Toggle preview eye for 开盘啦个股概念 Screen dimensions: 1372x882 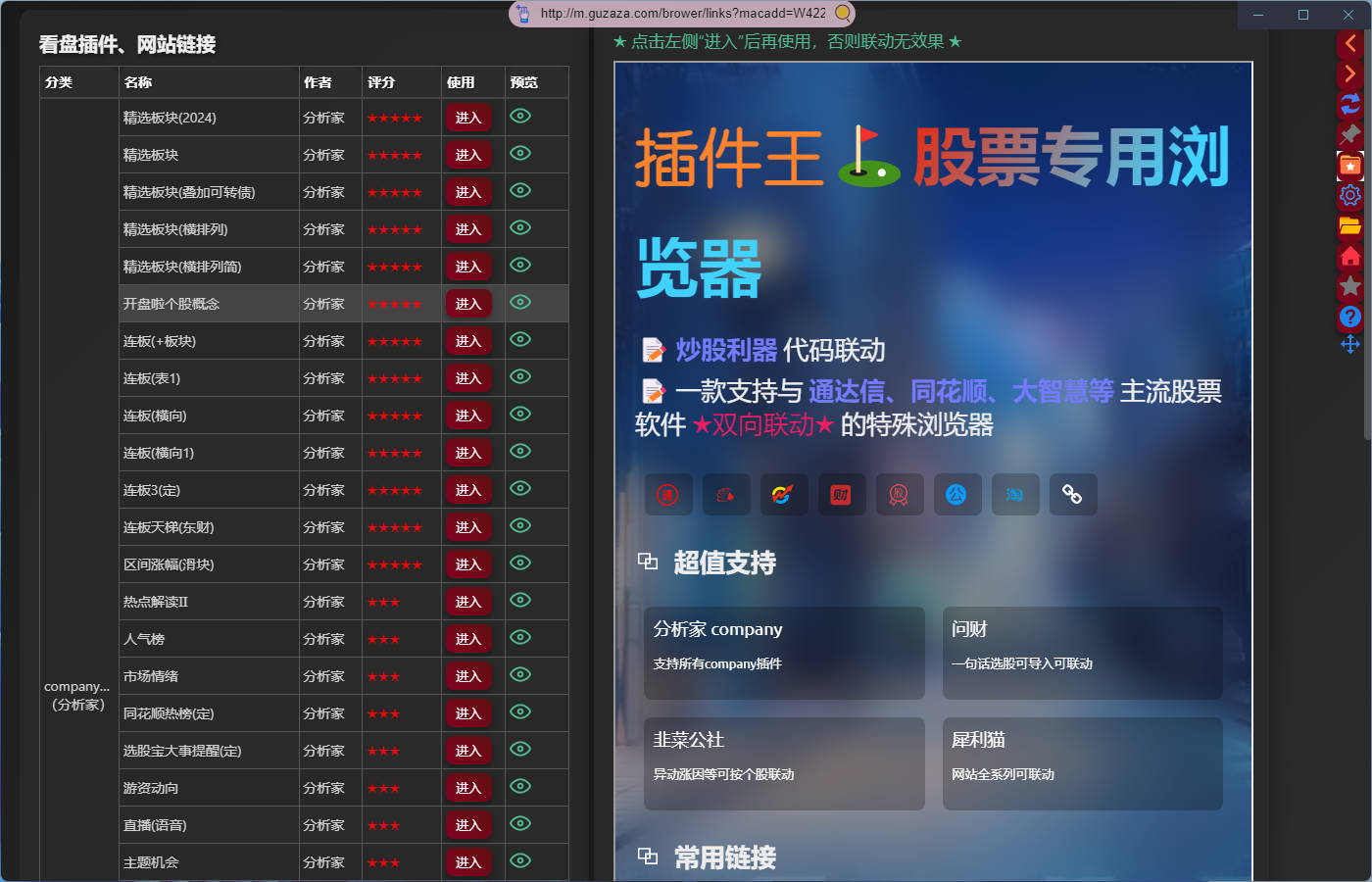click(520, 303)
